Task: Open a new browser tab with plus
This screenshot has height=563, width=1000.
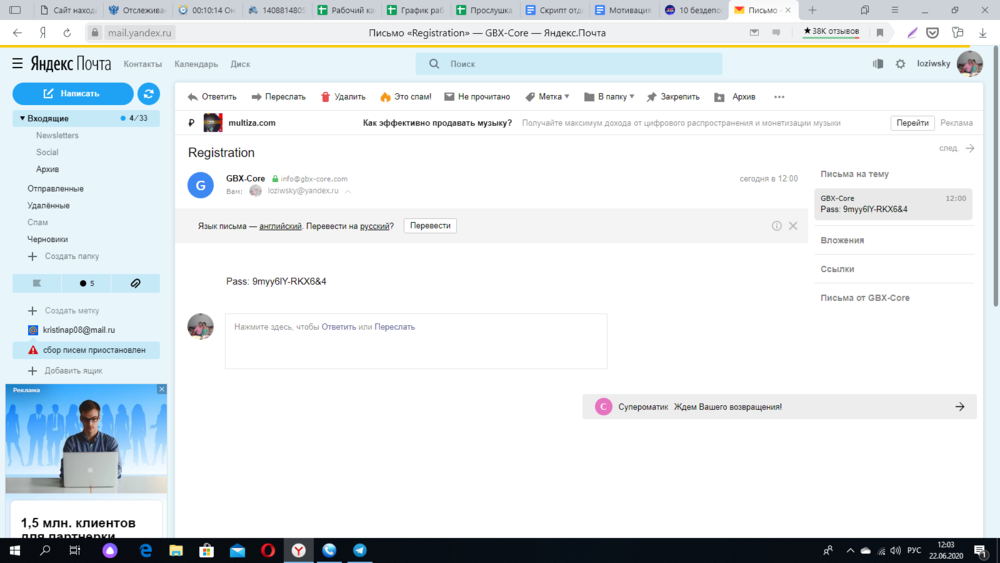Action: click(812, 10)
